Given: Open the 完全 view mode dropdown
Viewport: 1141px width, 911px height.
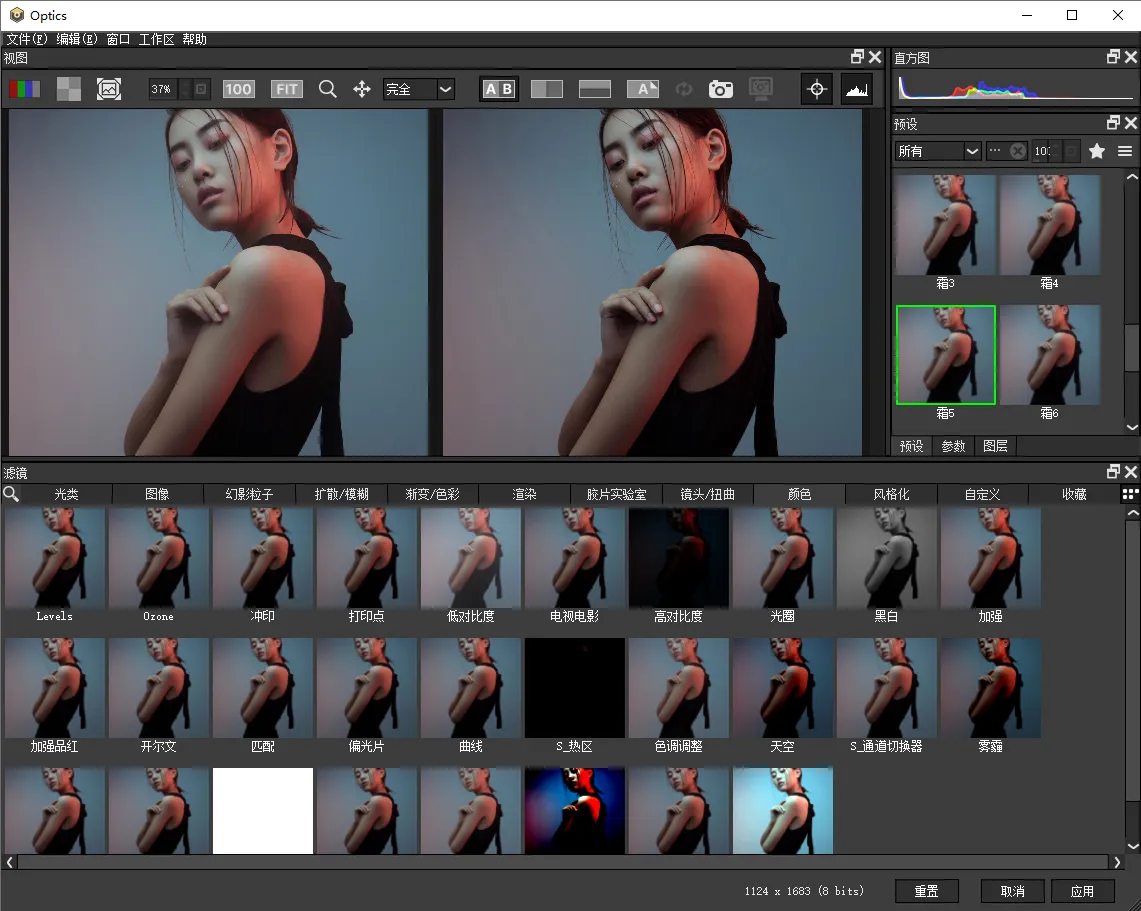Looking at the screenshot, I should 446,89.
